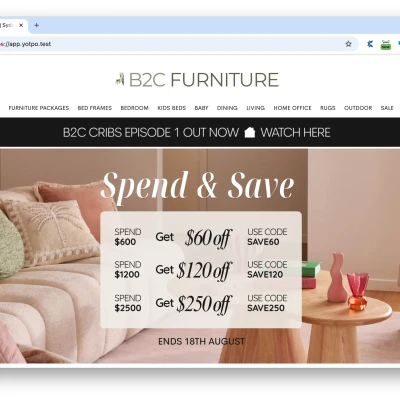Click the green extension icon labeled new
Screen dimensions: 400x400
point(386,45)
